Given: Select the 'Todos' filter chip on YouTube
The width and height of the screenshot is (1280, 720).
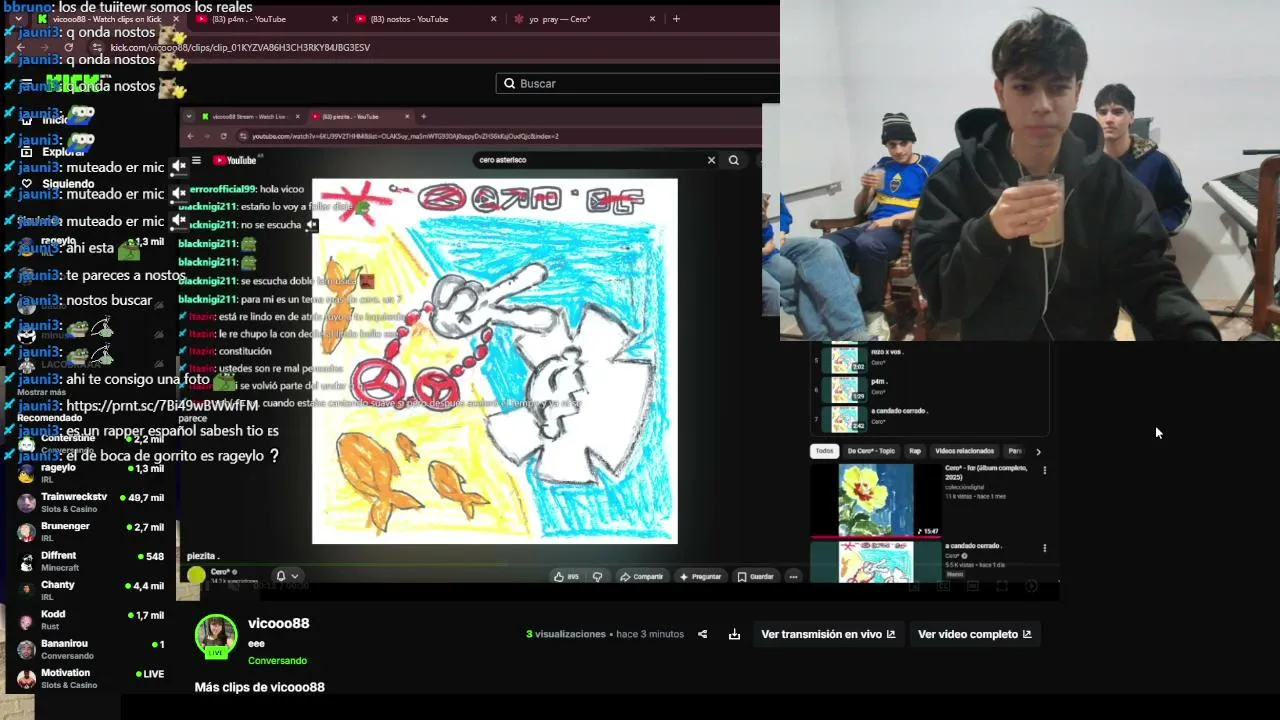Looking at the screenshot, I should pos(824,451).
